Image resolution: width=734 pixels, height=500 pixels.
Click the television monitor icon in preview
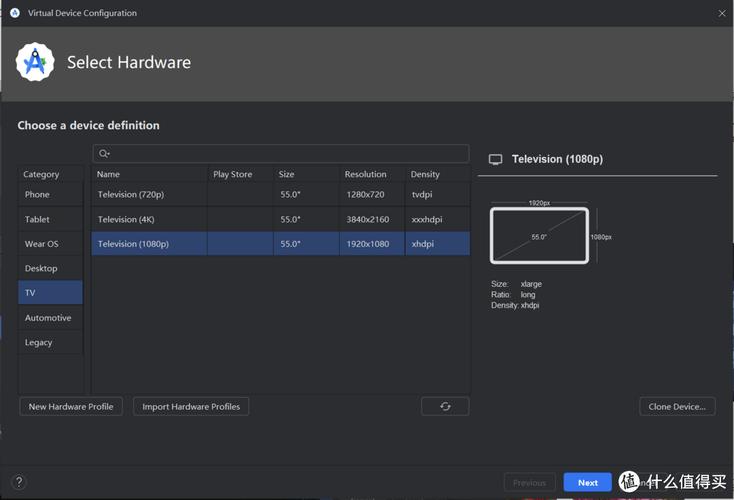(x=495, y=160)
